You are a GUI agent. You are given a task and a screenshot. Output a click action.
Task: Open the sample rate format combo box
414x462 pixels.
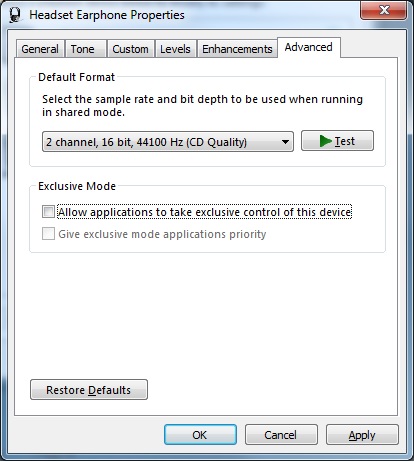tap(168, 142)
